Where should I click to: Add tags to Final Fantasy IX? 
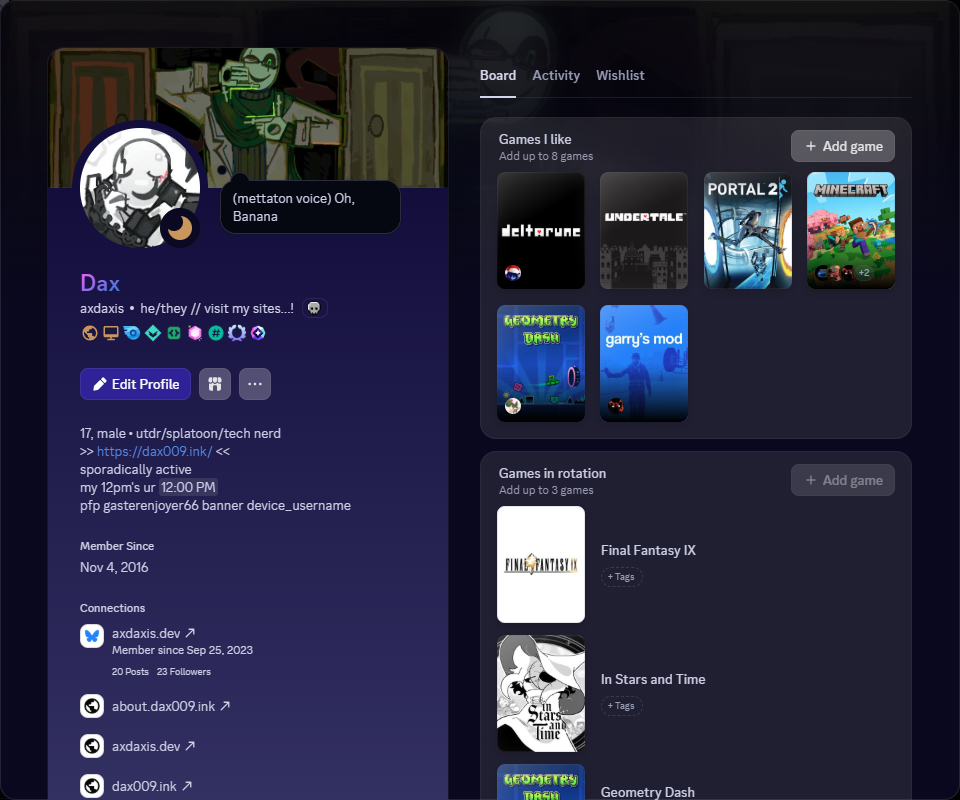click(621, 577)
